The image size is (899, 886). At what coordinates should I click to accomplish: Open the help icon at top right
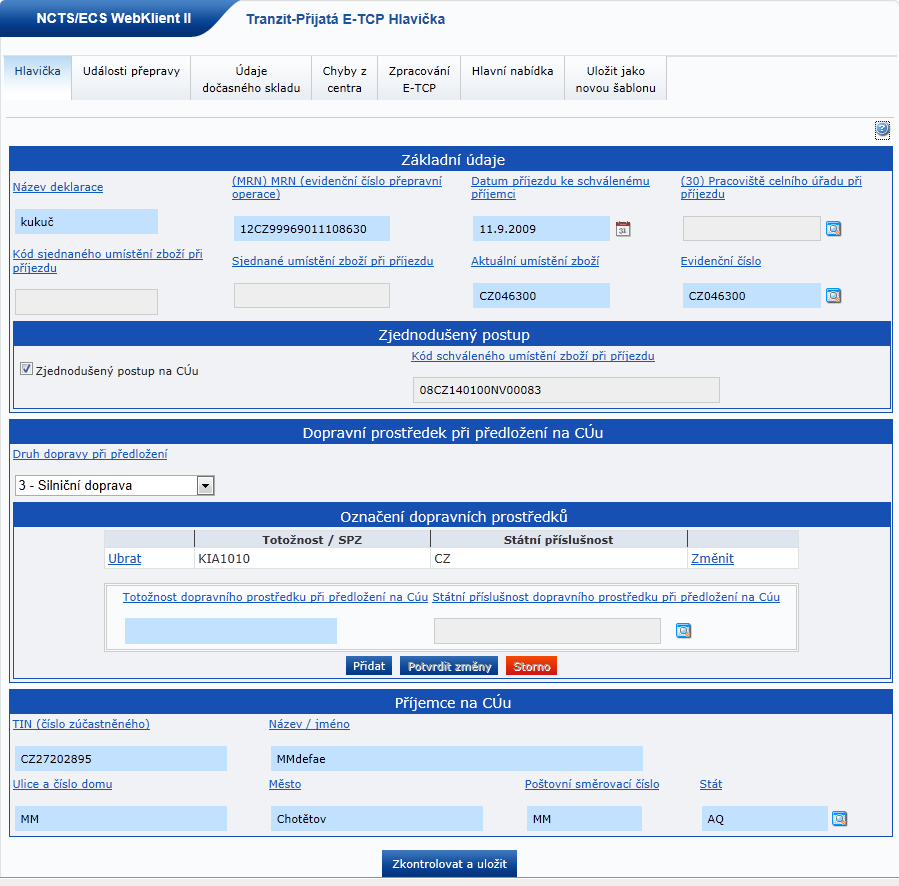(x=882, y=129)
